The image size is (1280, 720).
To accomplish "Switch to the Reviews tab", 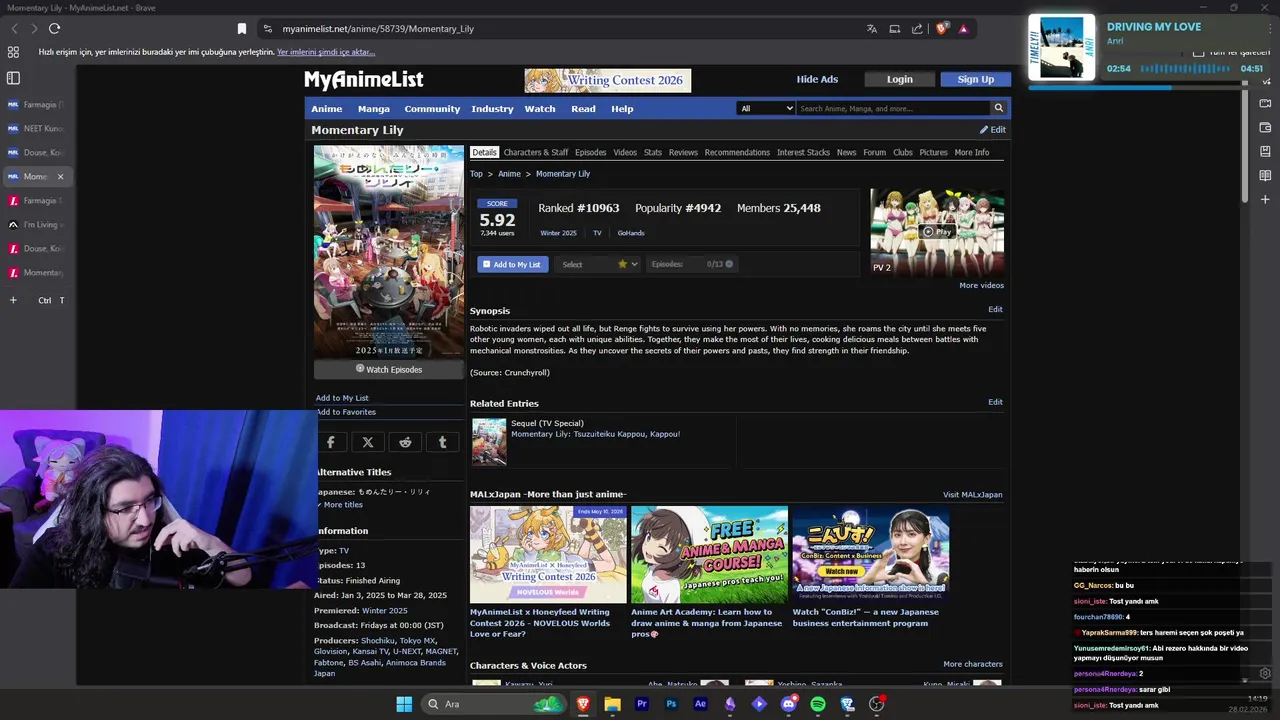I will tap(683, 152).
